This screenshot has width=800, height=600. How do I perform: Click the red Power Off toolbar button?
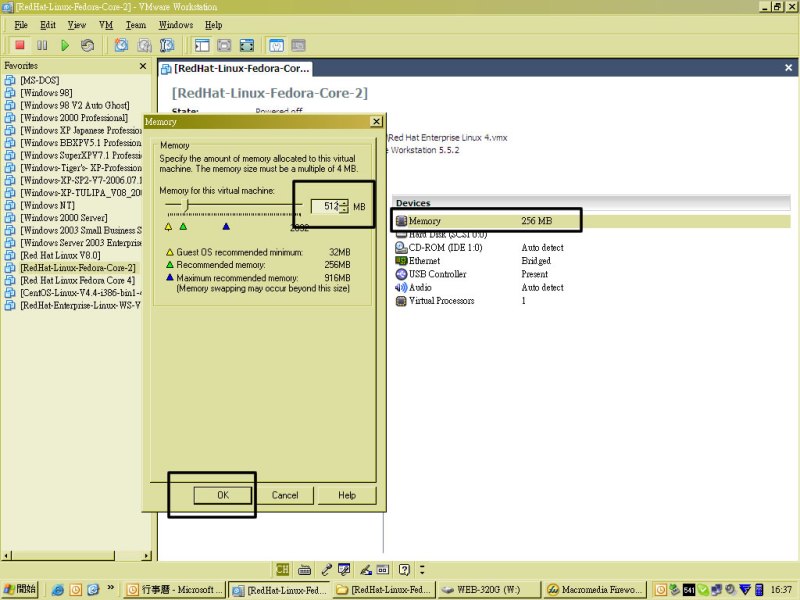coord(20,45)
